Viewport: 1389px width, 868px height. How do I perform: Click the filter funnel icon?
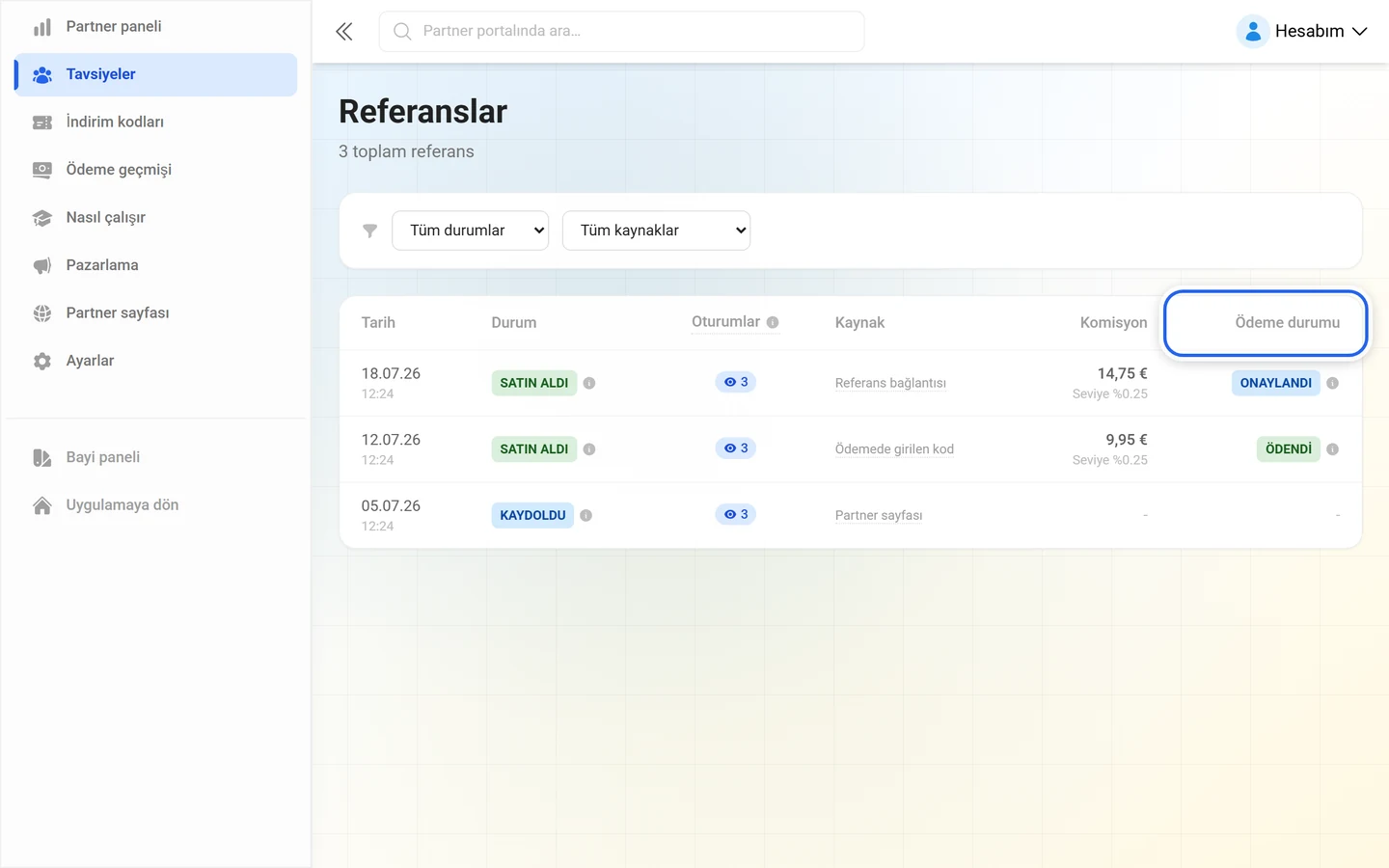(369, 231)
